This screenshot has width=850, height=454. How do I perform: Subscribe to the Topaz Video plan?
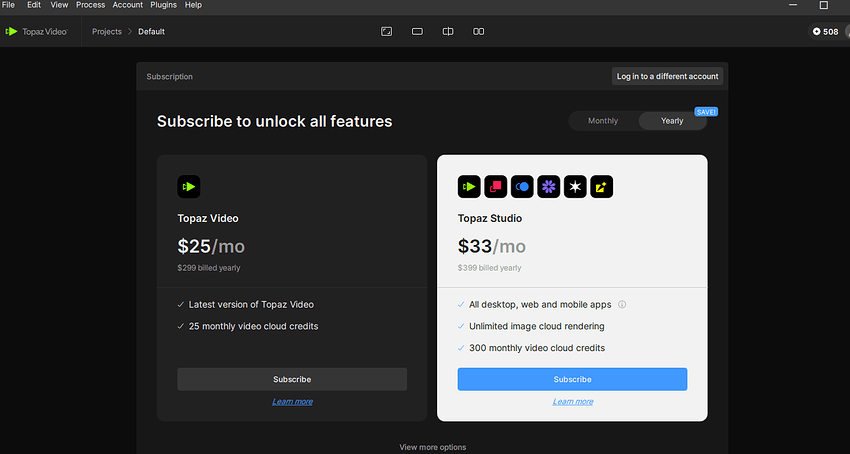[x=292, y=379]
